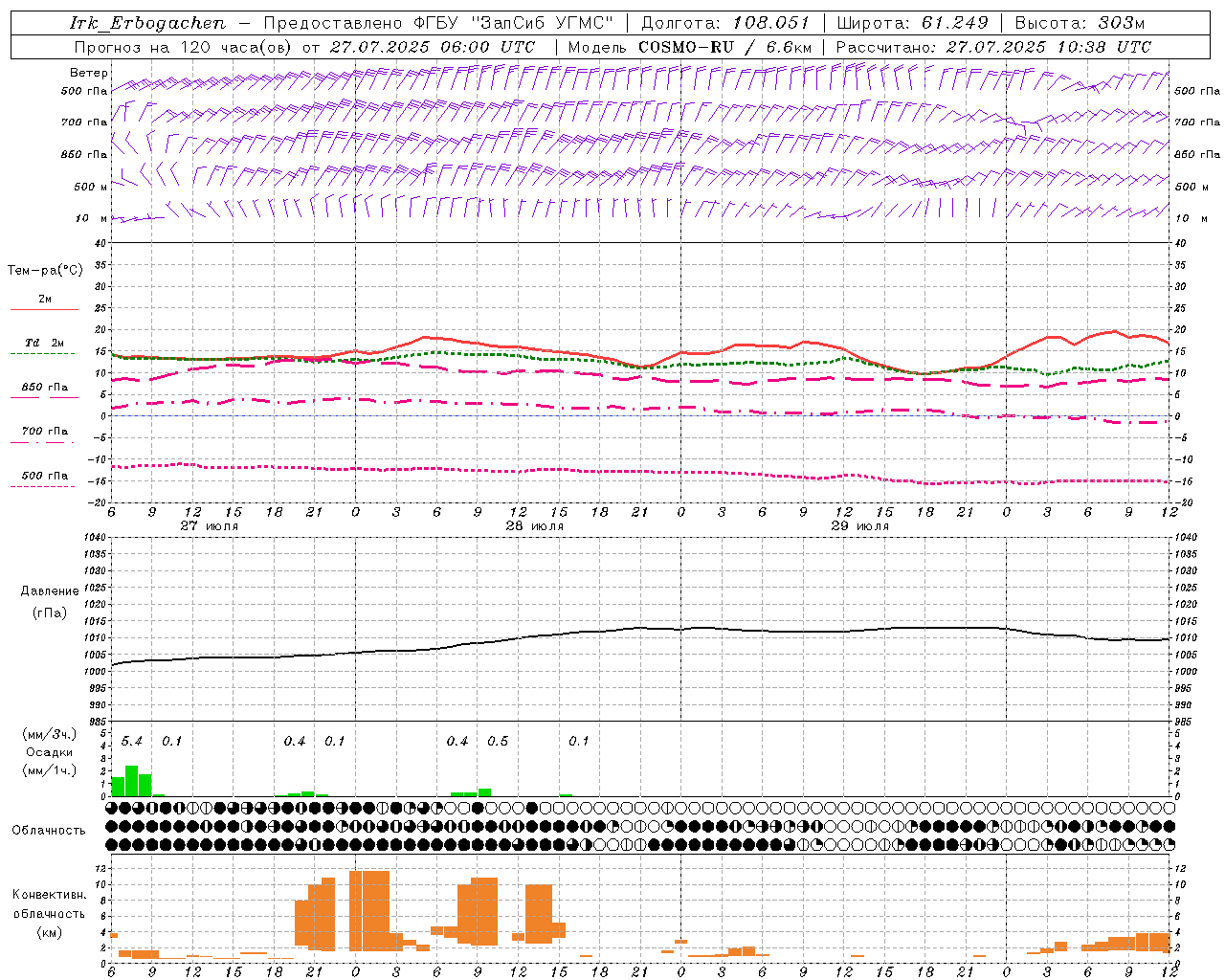Image resolution: width=1225 pixels, height=980 pixels.
Task: Click the '(мм/3ч.)' unit label
Action: pos(50,735)
